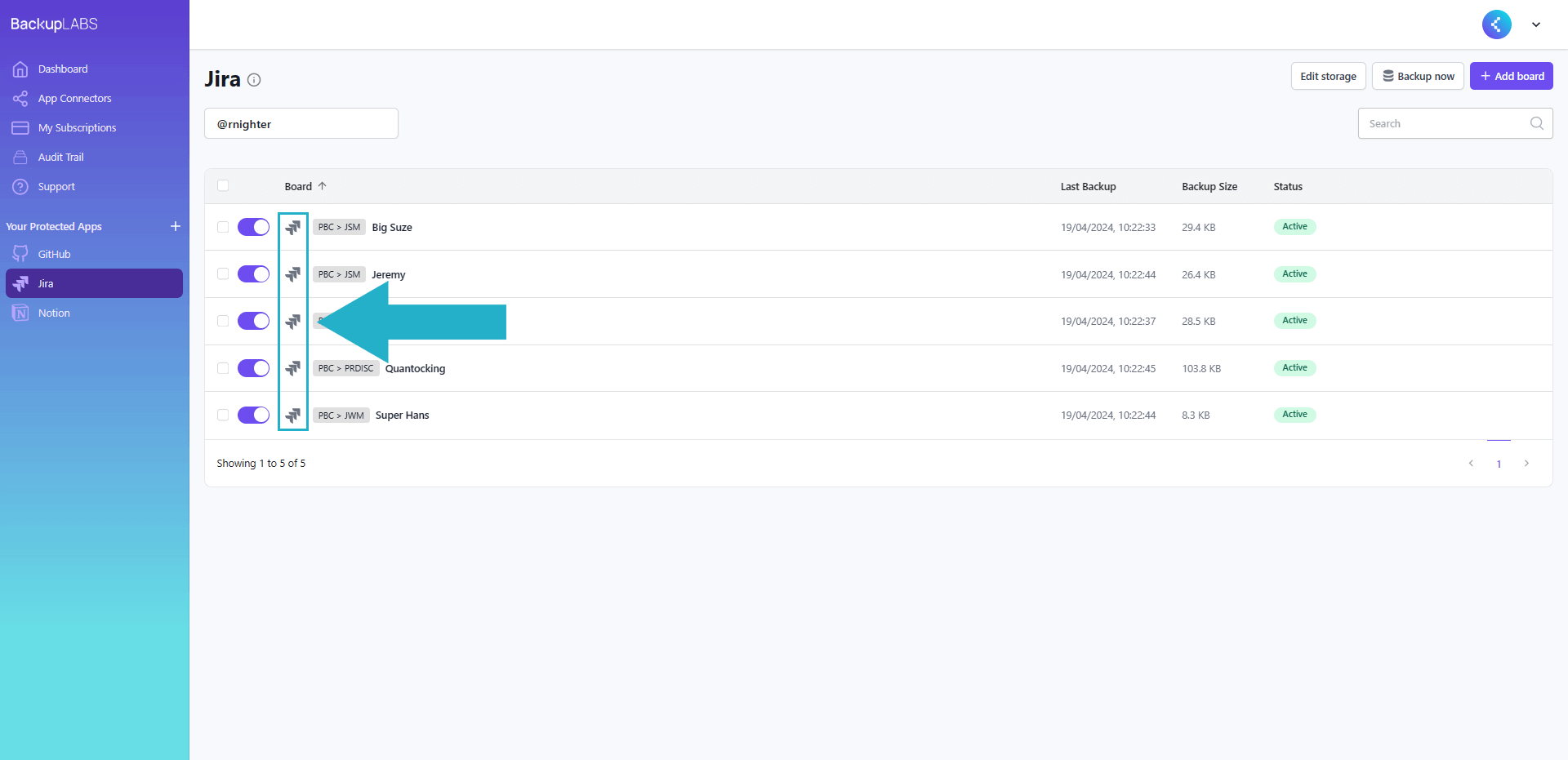Sort by Board column arrow
Viewport: 1568px width, 760px height.
[x=323, y=186]
